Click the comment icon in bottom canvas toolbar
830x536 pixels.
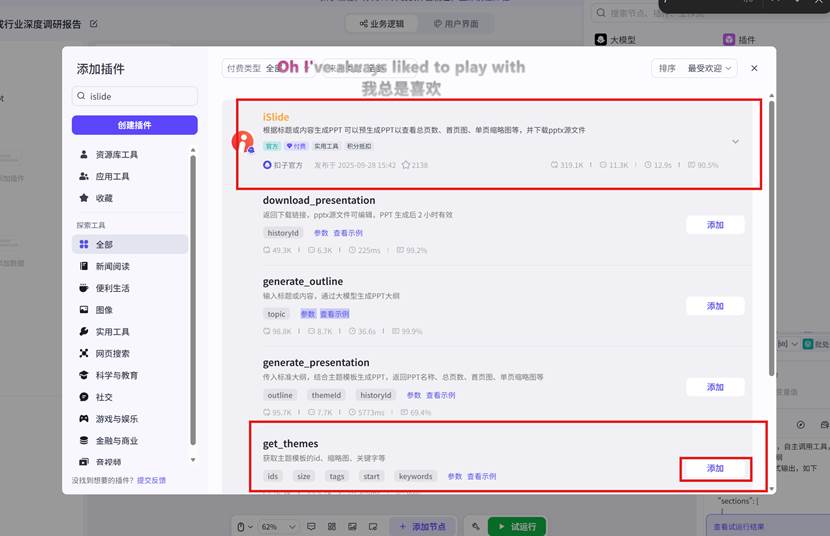click(x=311, y=526)
